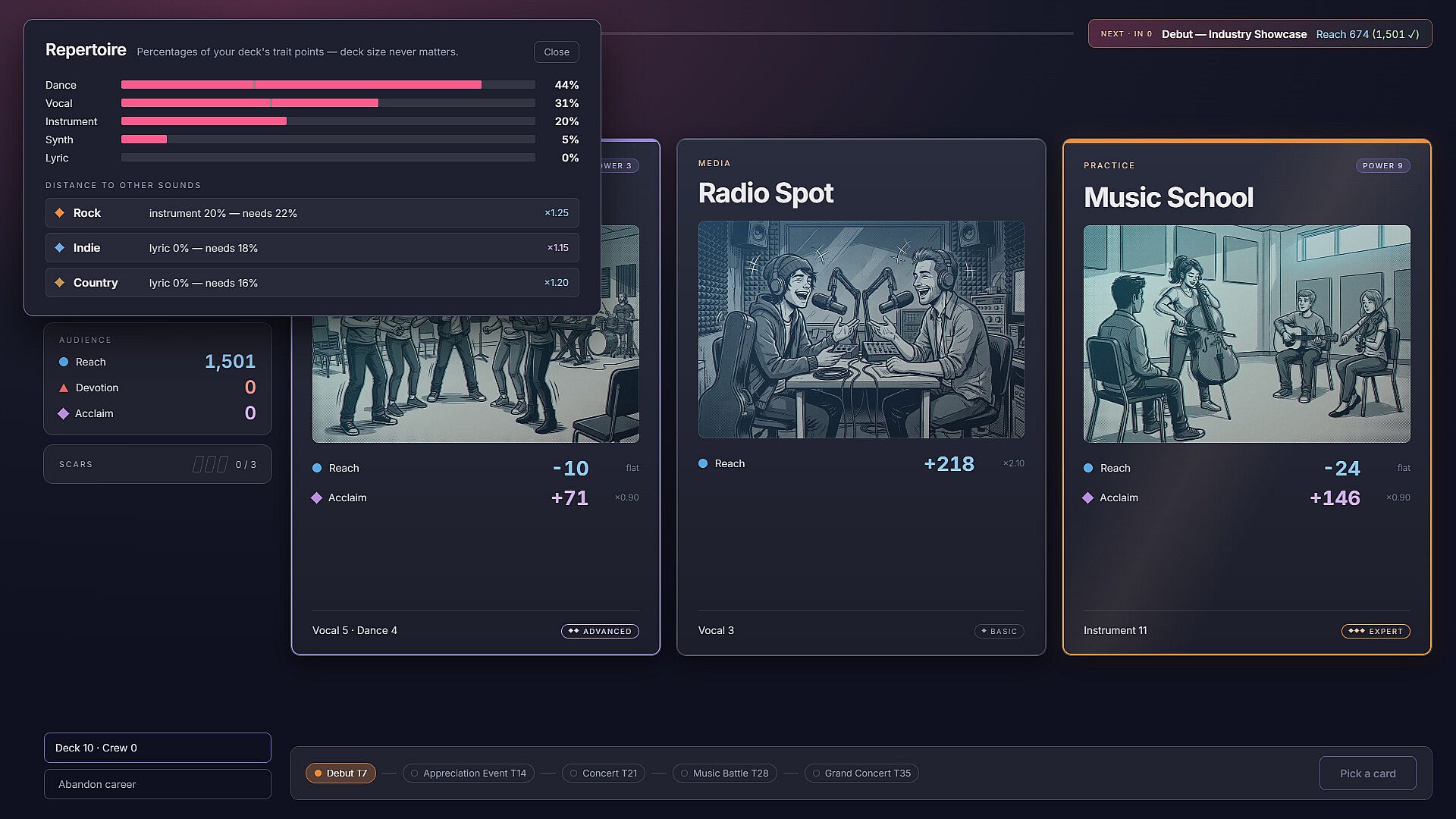Click the orange Rock diamond icon
The height and width of the screenshot is (819, 1456).
60,213
